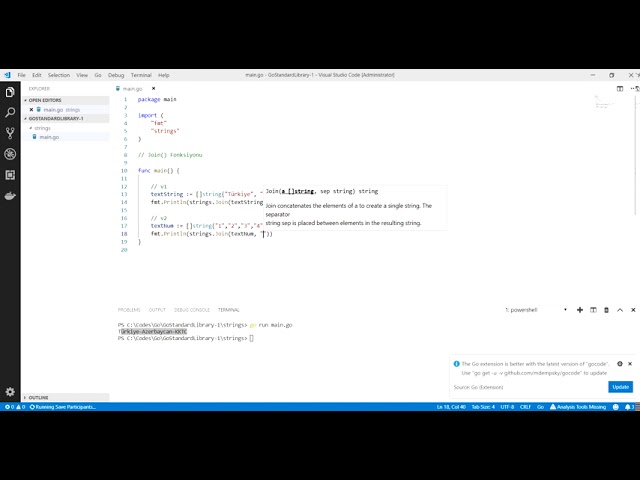This screenshot has width=640, height=480.
Task: Open the File menu
Action: pyautogui.click(x=21, y=75)
